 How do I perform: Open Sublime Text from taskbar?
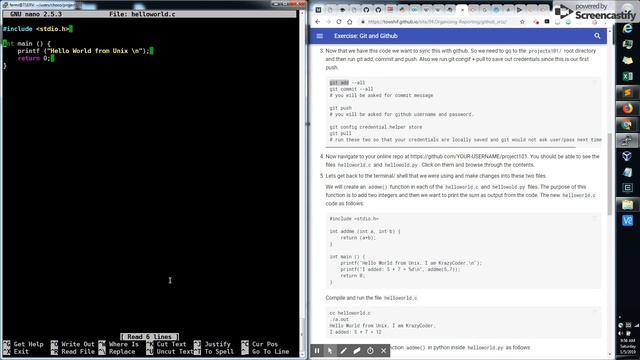click(627, 93)
